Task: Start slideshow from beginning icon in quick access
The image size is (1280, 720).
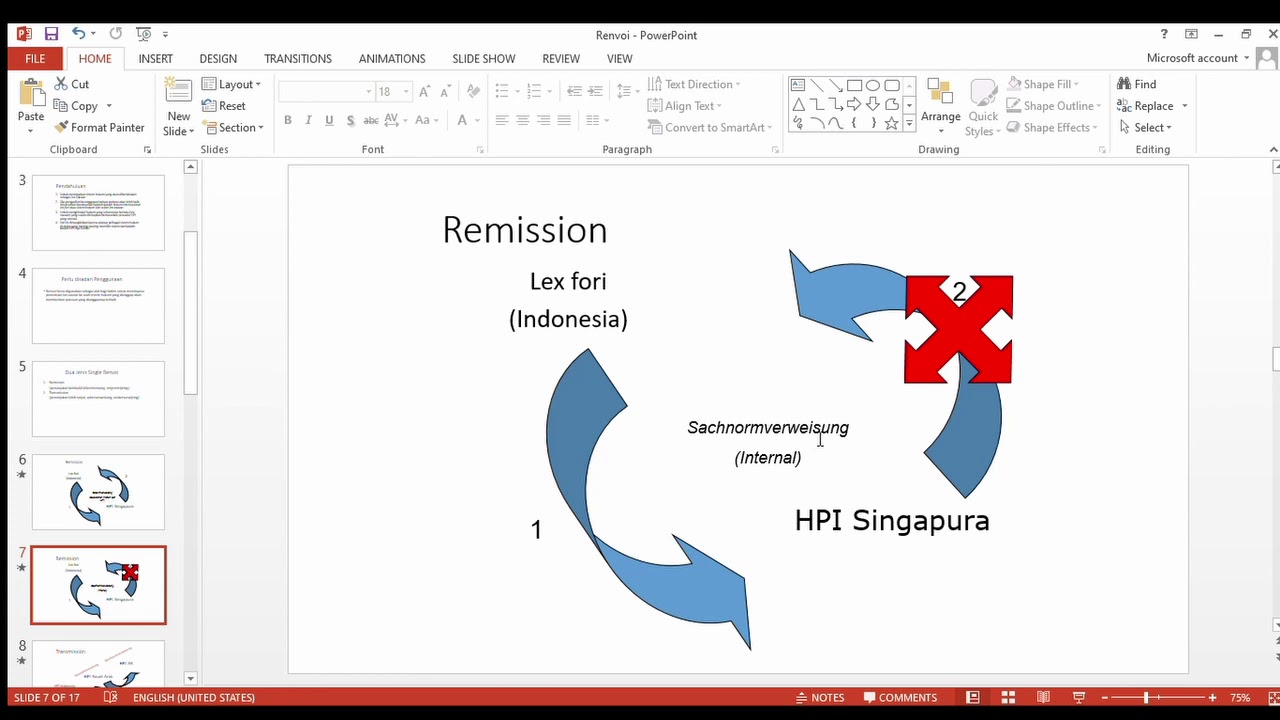Action: pos(142,34)
